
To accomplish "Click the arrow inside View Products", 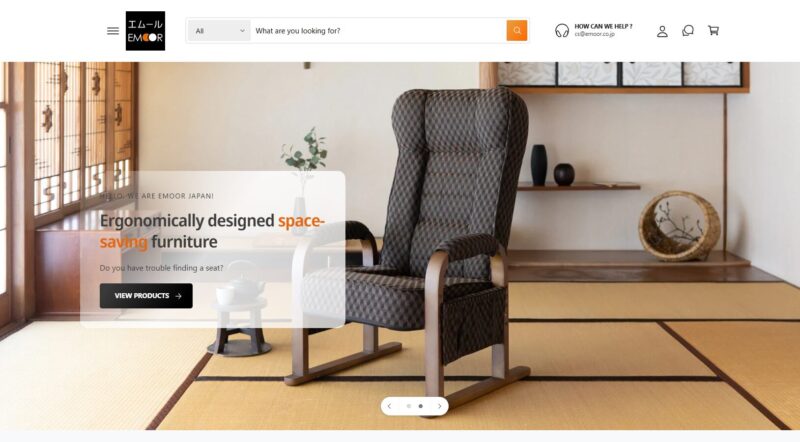I will point(178,296).
